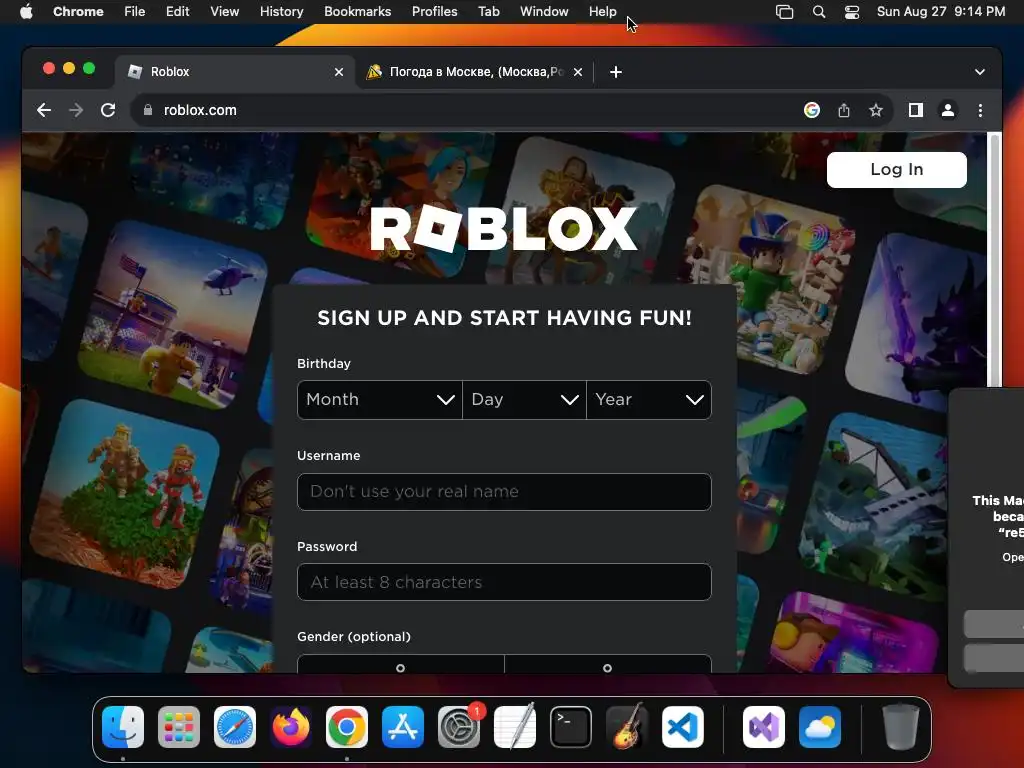The height and width of the screenshot is (768, 1024).
Task: Open the Google icon in the address bar
Action: 812,110
